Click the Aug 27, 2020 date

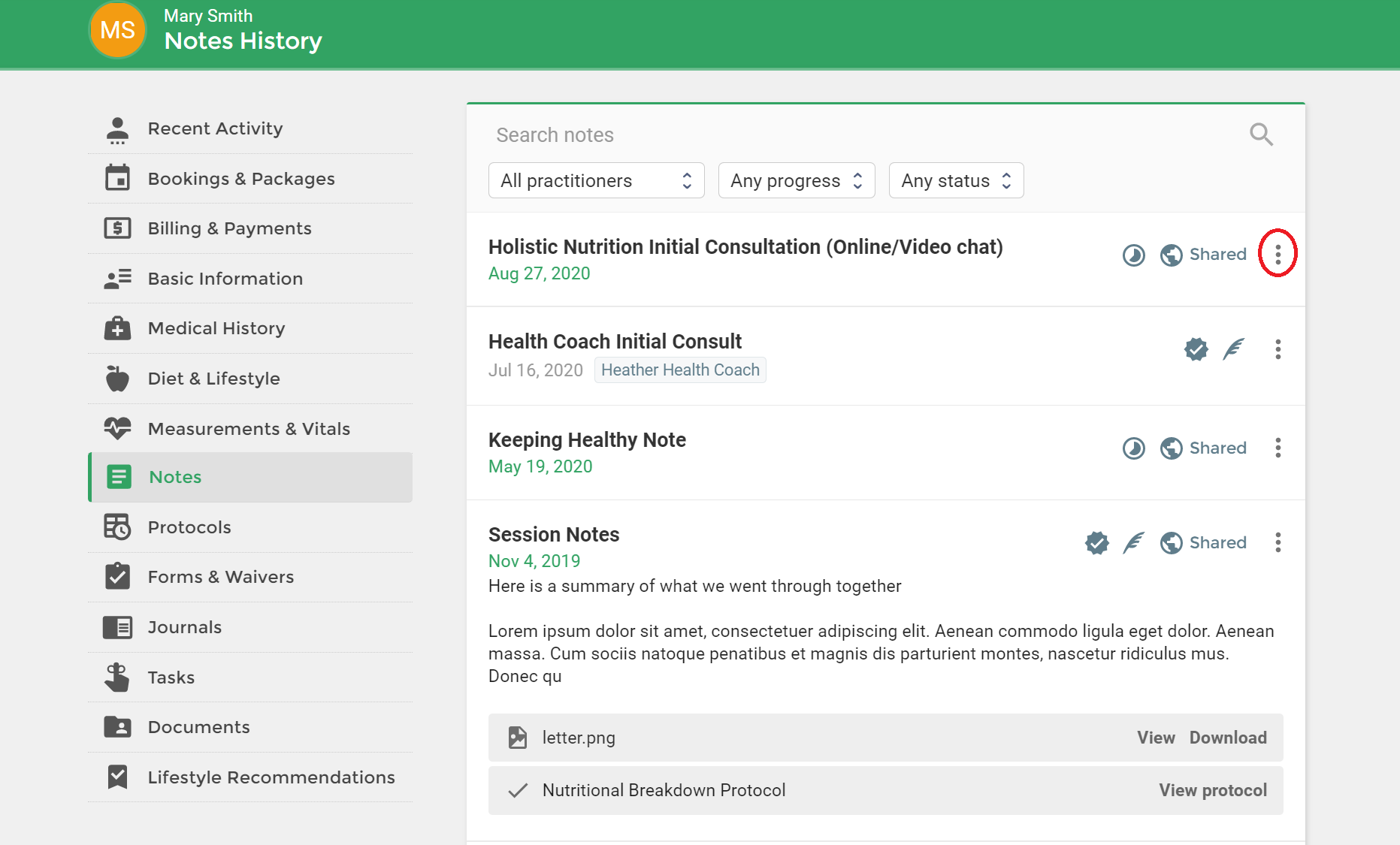pos(539,273)
